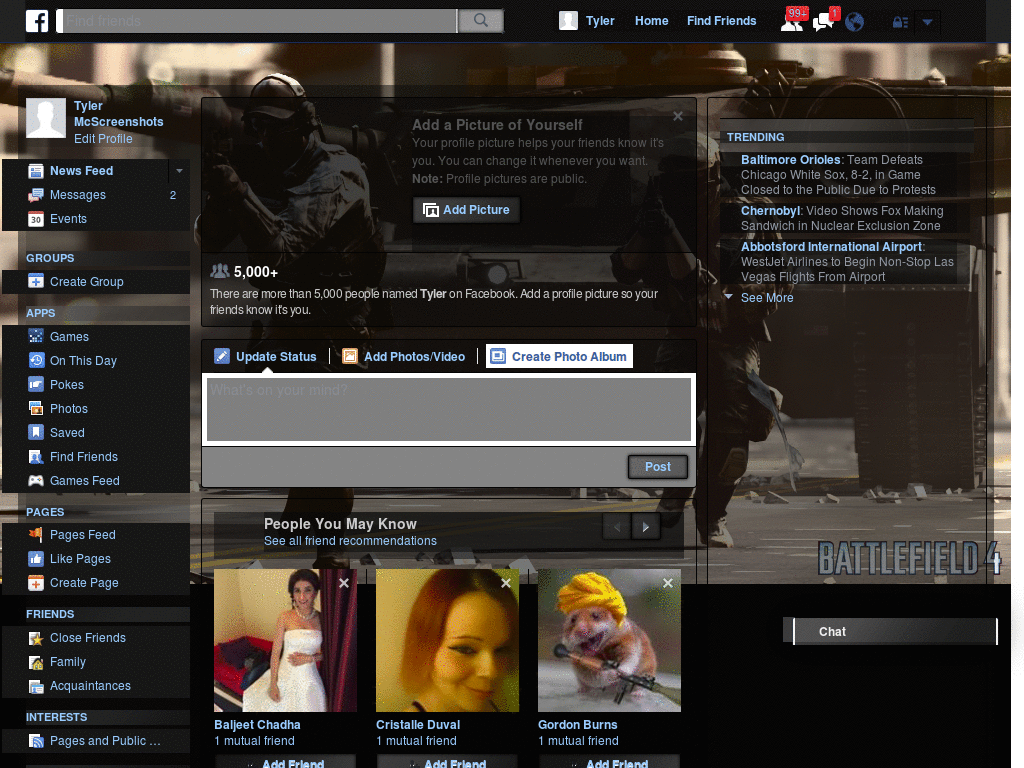Viewport: 1024px width, 768px height.
Task: Click the Update Status pencil icon
Action: [222, 357]
